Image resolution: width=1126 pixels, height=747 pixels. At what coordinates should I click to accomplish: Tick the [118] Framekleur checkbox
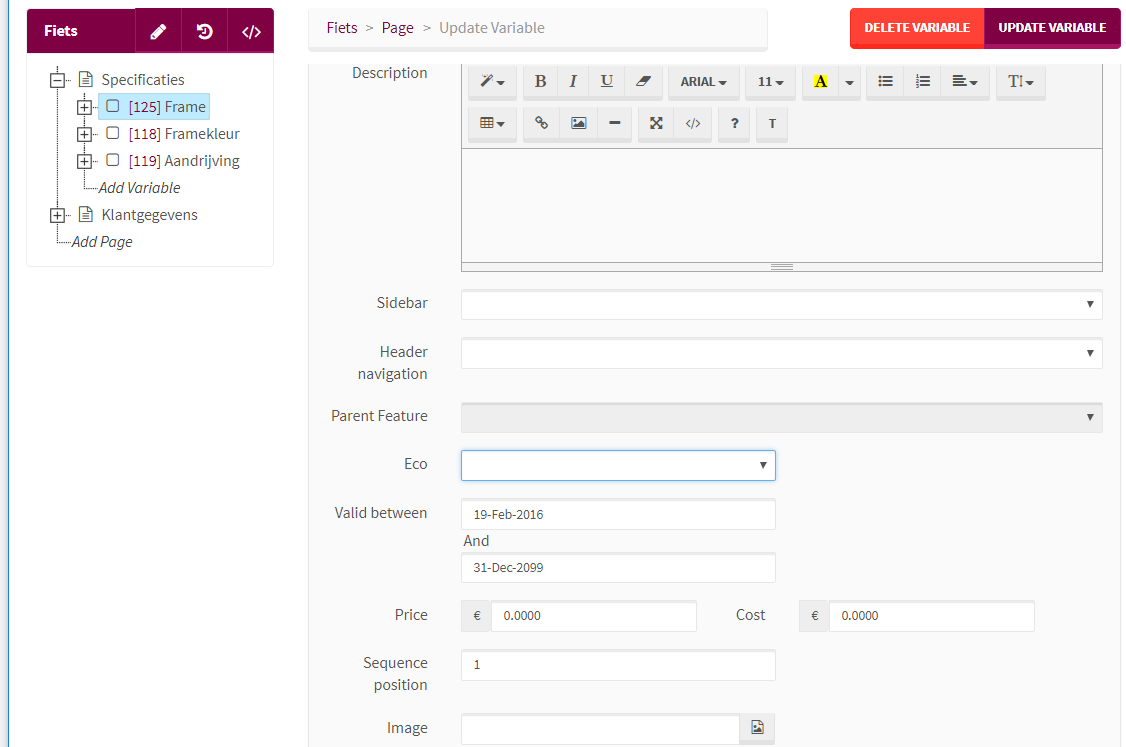coord(113,133)
